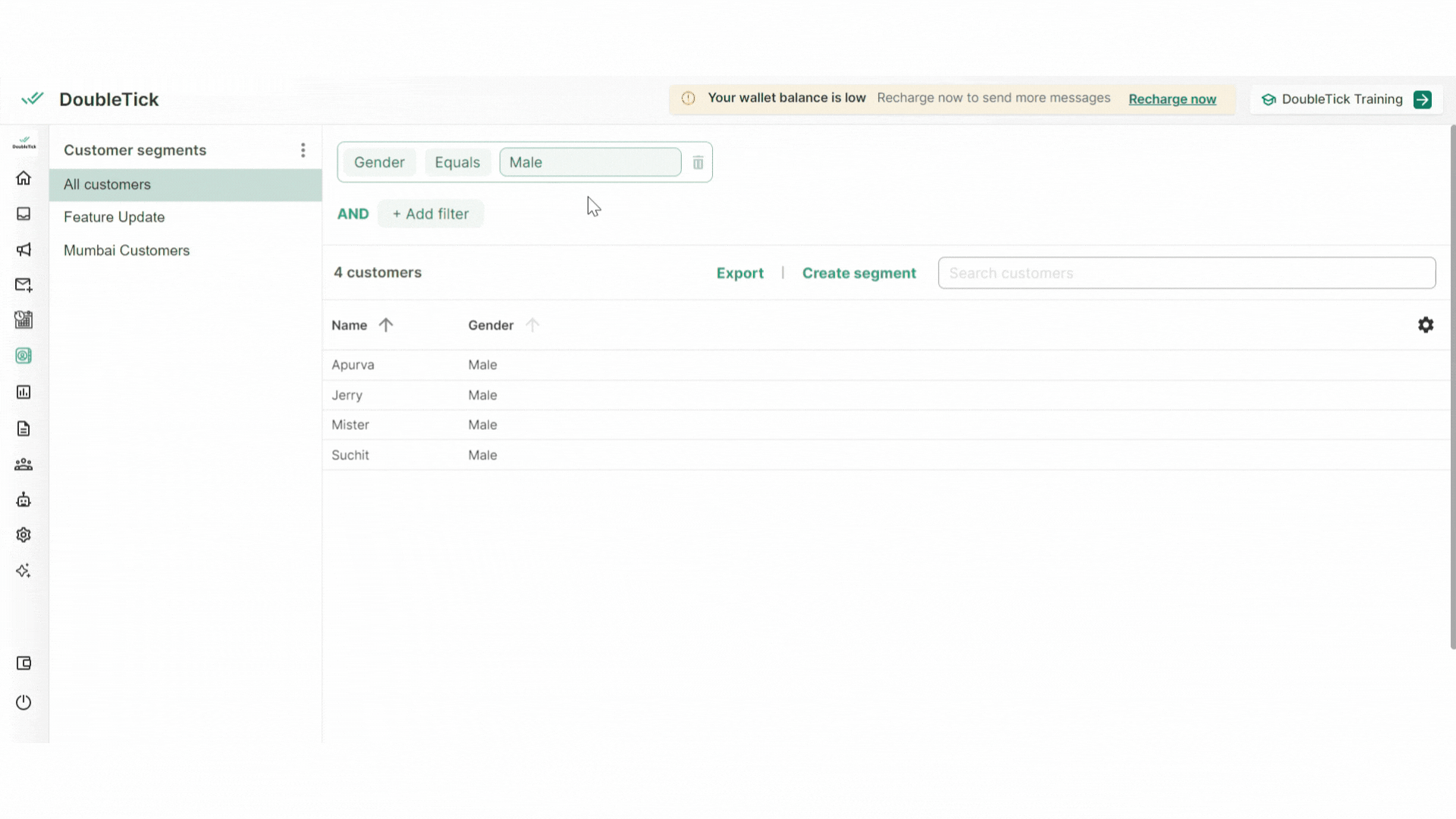Select Mumbai Customers segment
Image resolution: width=1456 pixels, height=819 pixels.
click(127, 250)
